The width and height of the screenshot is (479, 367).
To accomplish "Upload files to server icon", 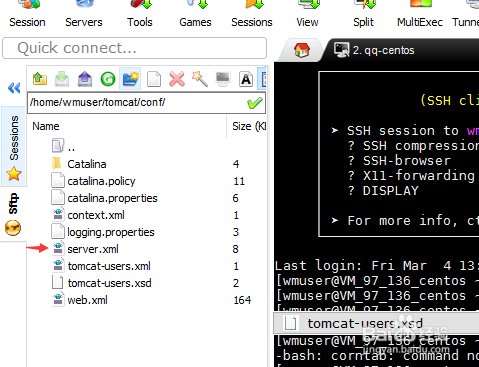I will (85, 79).
